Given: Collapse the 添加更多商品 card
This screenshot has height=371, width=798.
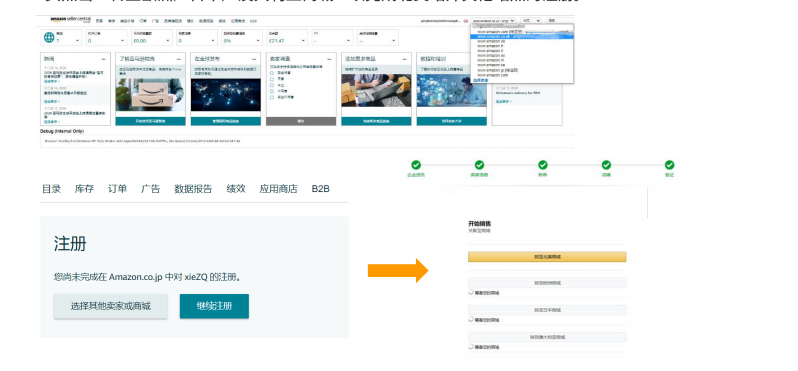Looking at the screenshot, I should tap(405, 59).
